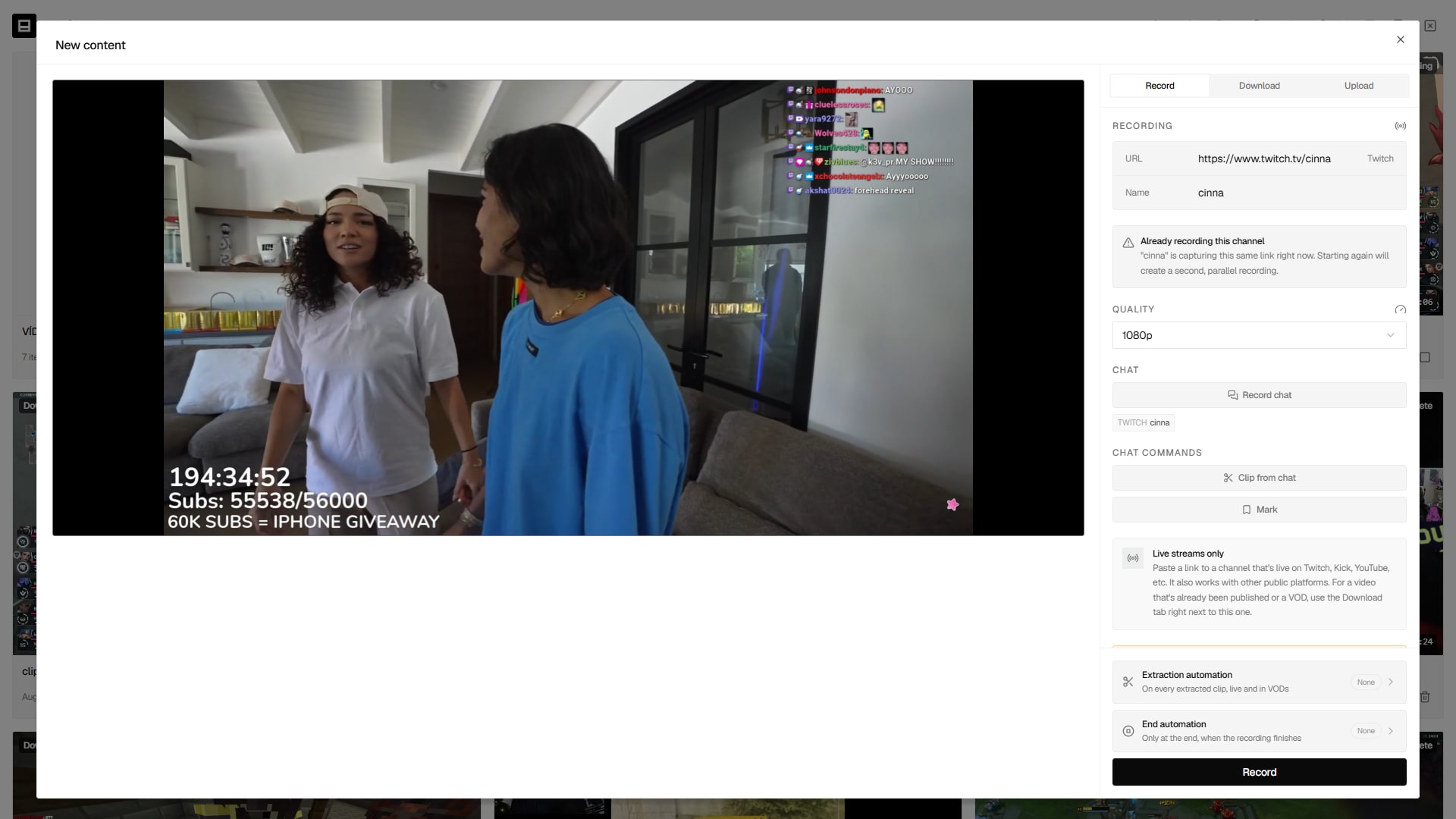Click the app logo icon behind the dialog
Viewport: 1456px width, 819px height.
tap(24, 26)
